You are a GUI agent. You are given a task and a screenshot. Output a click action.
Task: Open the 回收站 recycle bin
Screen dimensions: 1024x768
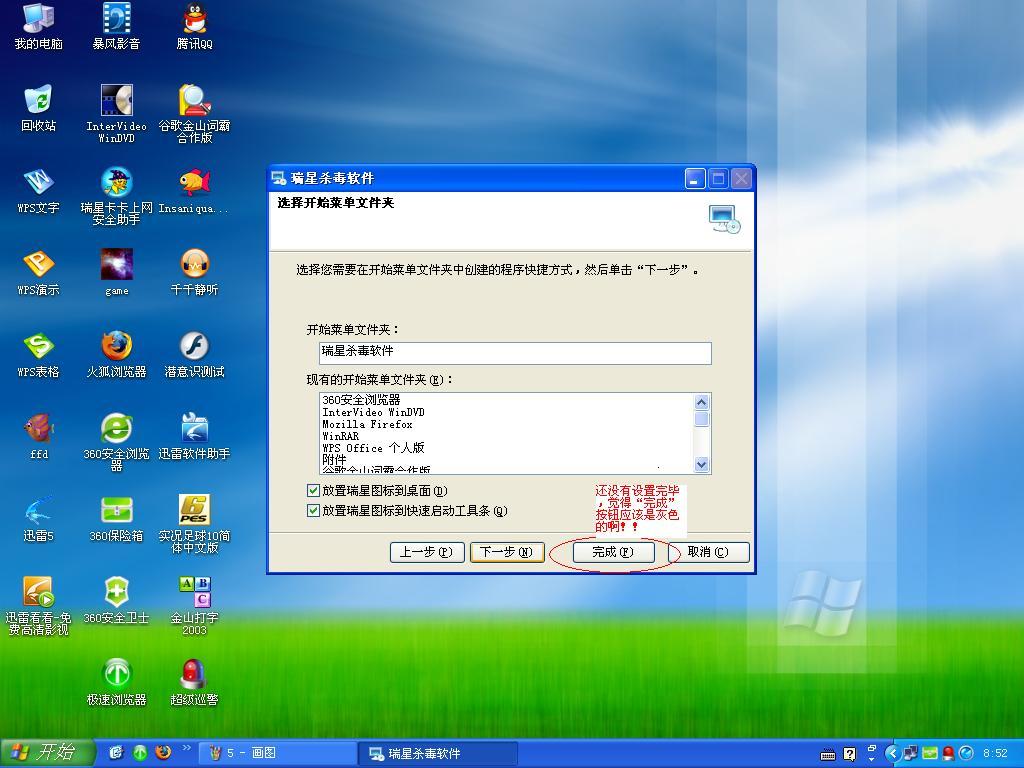(x=38, y=108)
